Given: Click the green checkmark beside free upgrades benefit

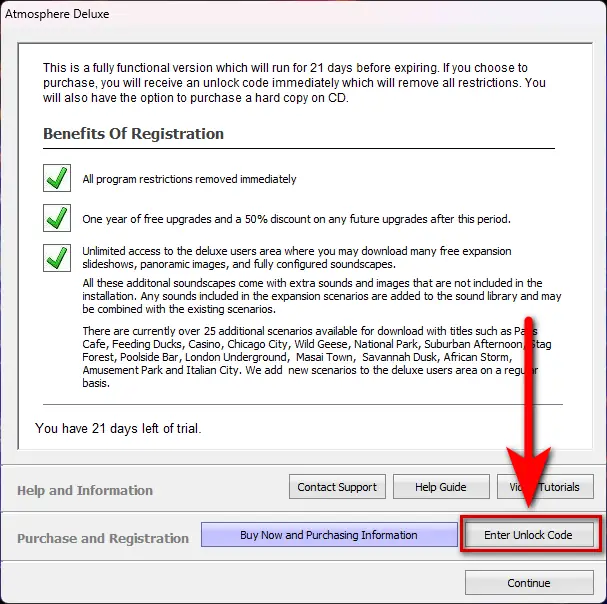Looking at the screenshot, I should 57,218.
